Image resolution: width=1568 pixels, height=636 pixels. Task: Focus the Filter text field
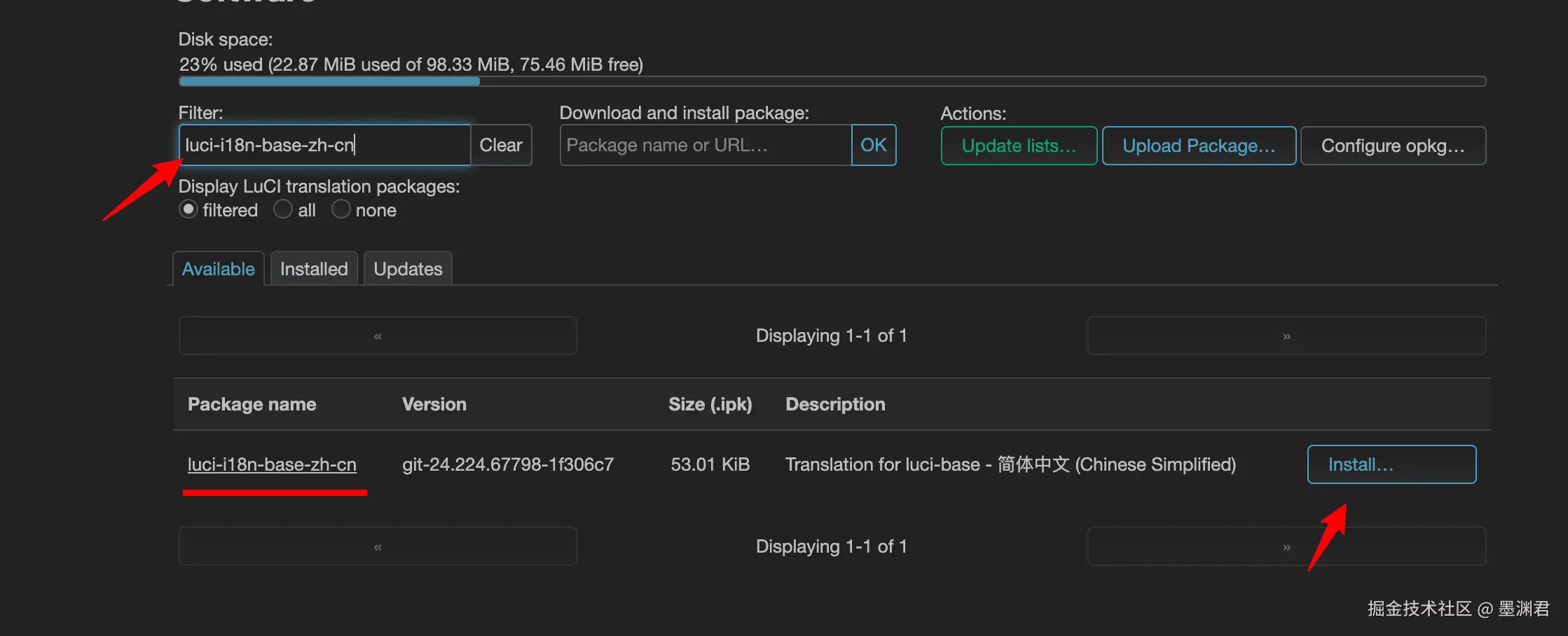click(324, 145)
